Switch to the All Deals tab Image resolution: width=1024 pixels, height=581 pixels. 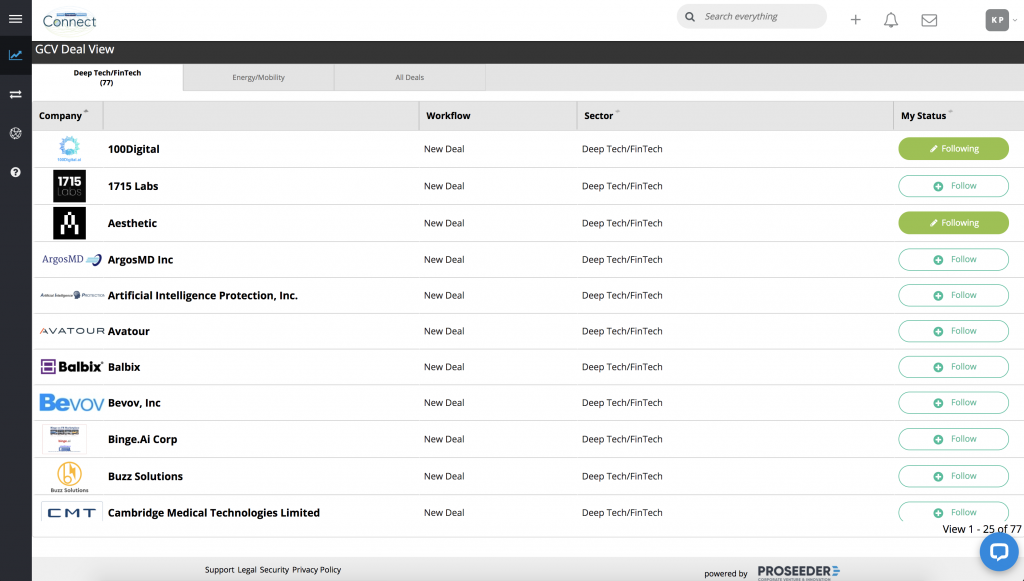click(409, 77)
